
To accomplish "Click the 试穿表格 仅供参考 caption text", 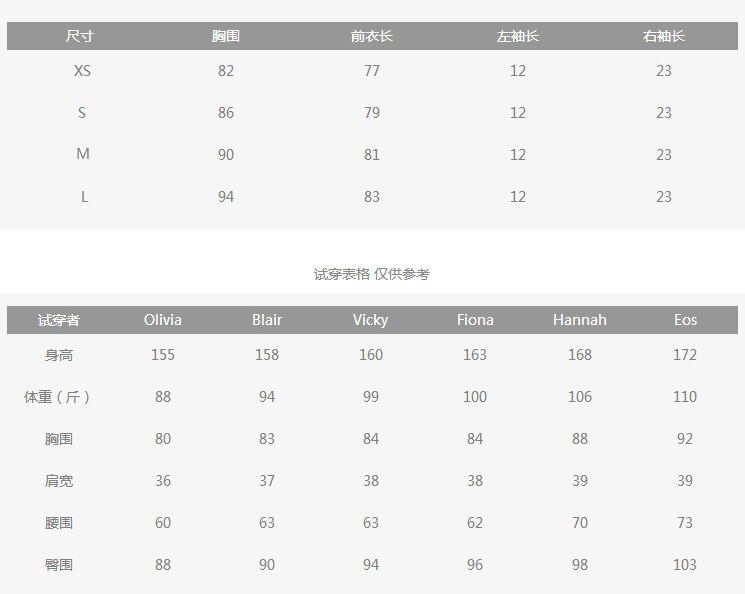I will click(372, 274).
